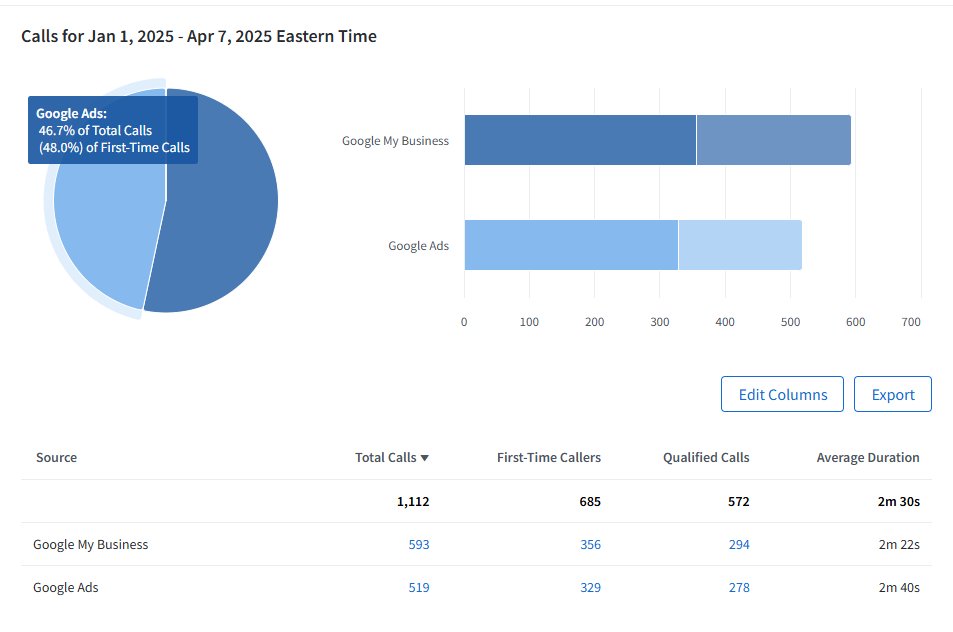953x632 pixels.
Task: Click the 300 axis label
Action: point(659,322)
